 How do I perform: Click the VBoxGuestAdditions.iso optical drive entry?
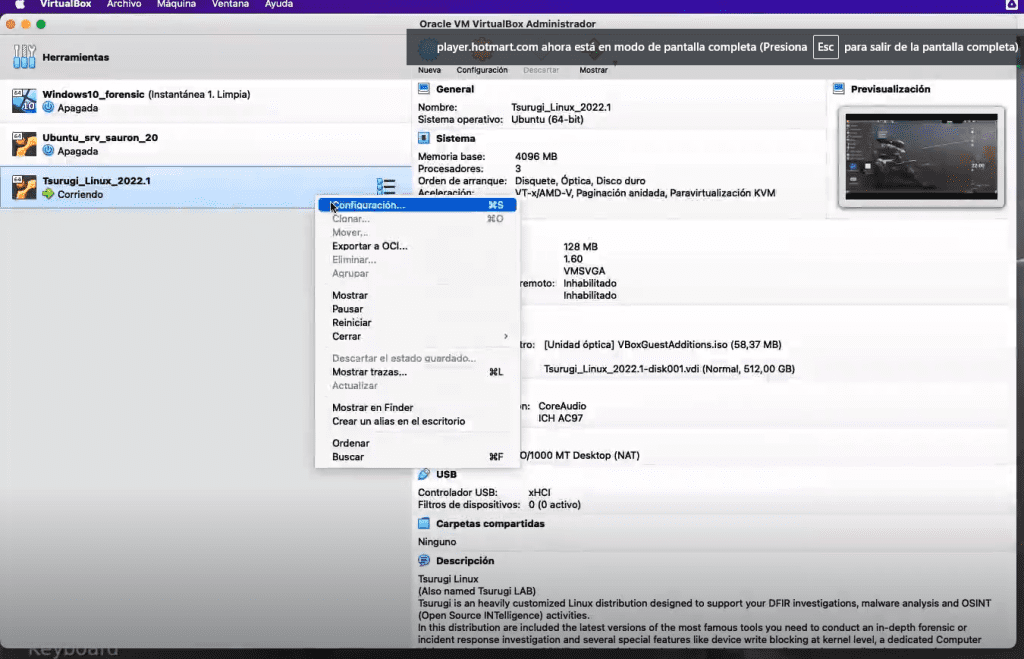pos(662,344)
